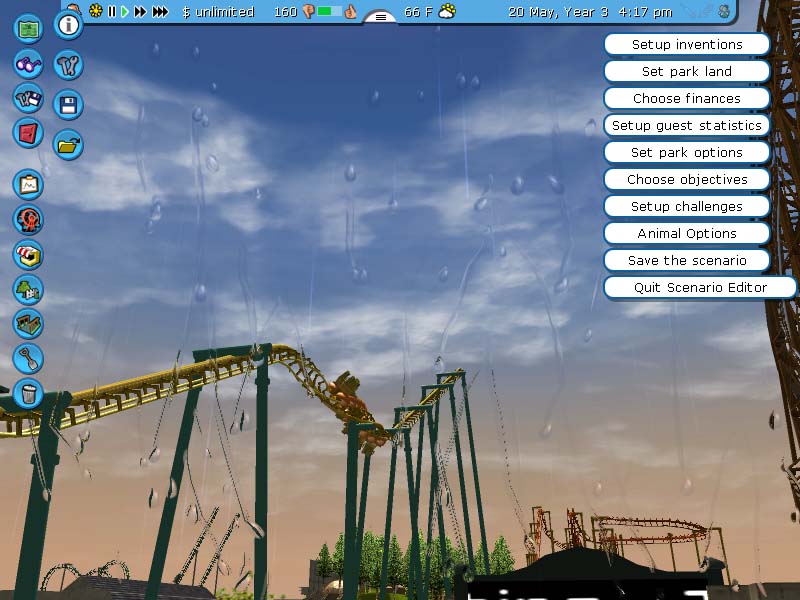
Task: Expand the top bar pull-down tab
Action: click(x=381, y=16)
